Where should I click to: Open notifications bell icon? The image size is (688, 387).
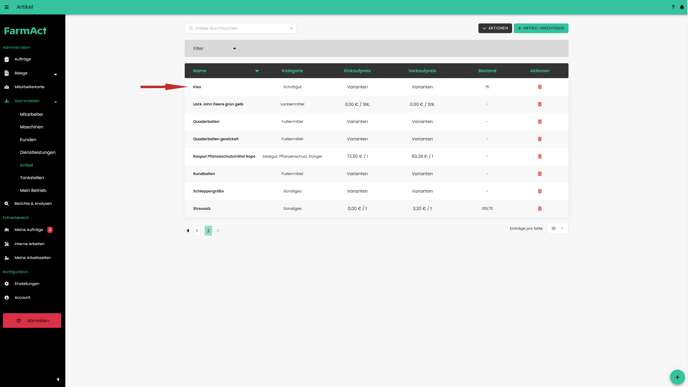pyautogui.click(x=682, y=7)
